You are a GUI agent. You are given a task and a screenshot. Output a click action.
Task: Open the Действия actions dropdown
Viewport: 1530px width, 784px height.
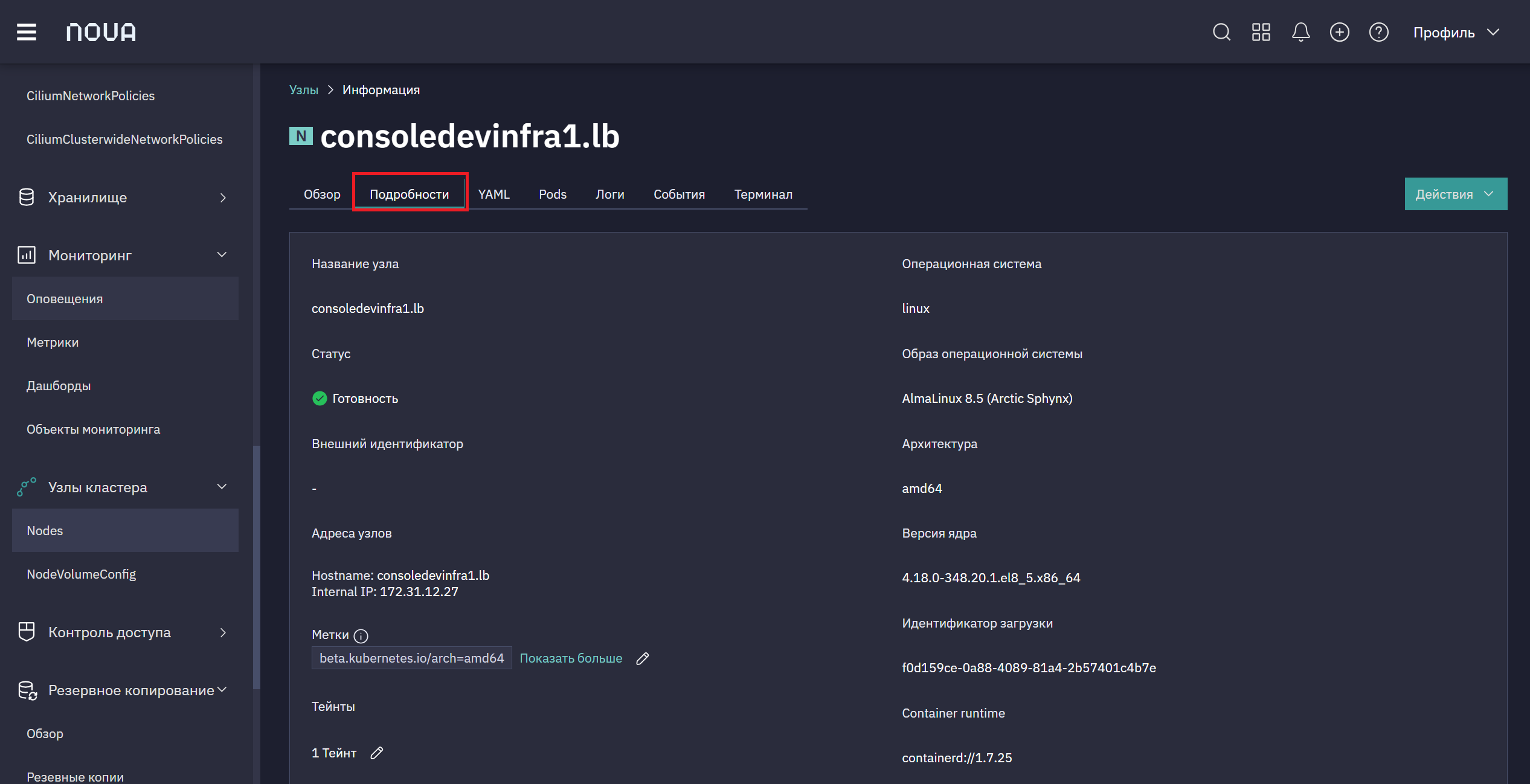pyautogui.click(x=1456, y=194)
